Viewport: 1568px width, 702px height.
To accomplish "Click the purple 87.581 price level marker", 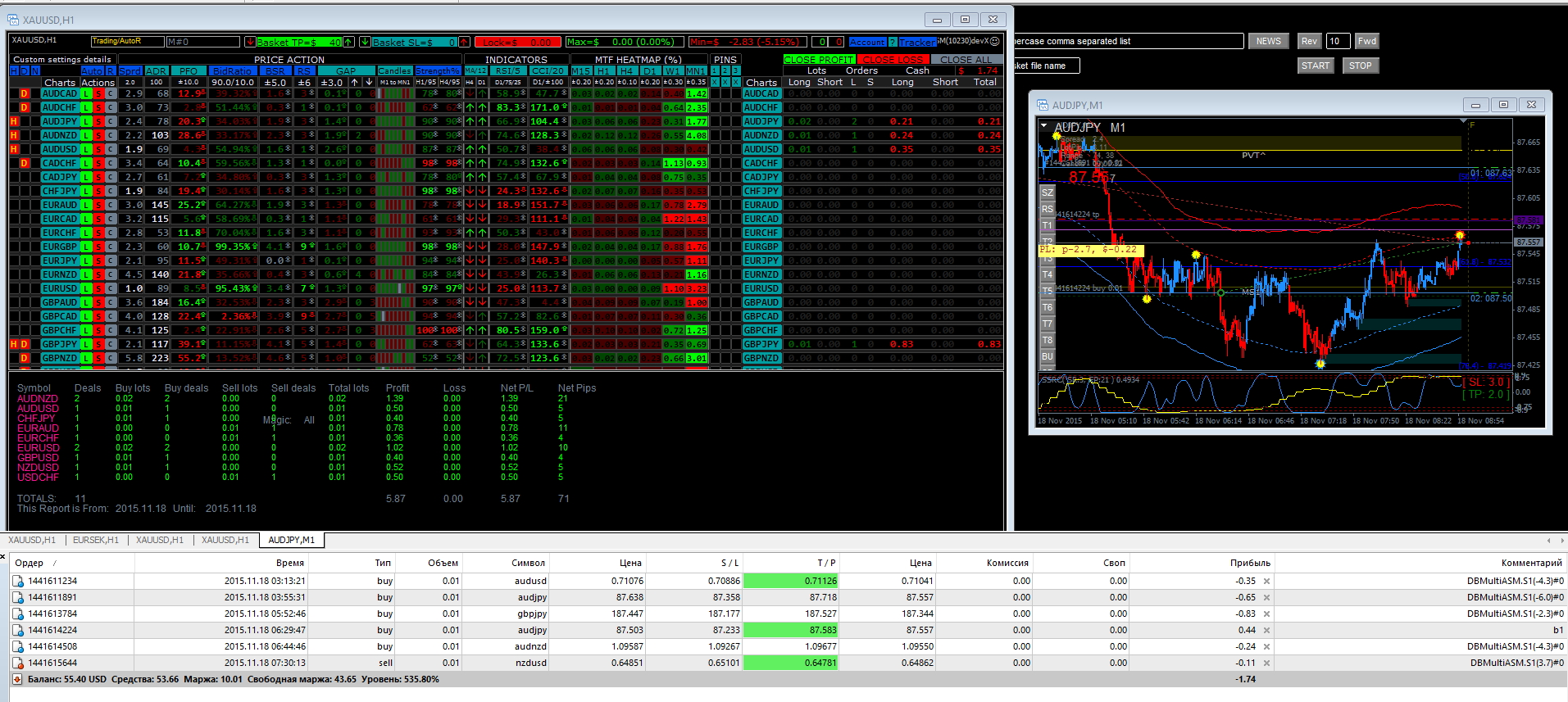I will tap(1529, 220).
